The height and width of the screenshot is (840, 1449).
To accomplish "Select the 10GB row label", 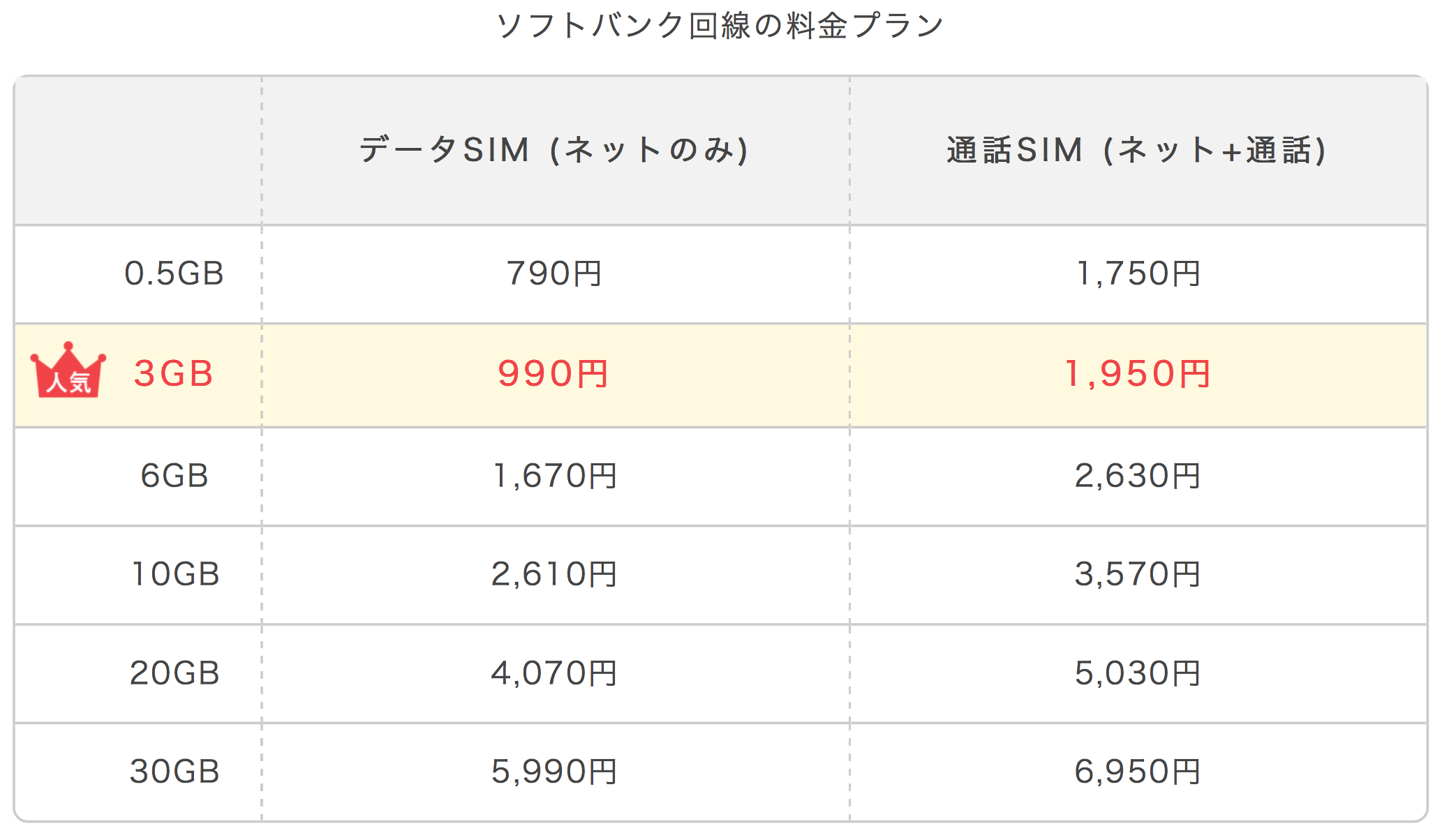I will pyautogui.click(x=175, y=574).
